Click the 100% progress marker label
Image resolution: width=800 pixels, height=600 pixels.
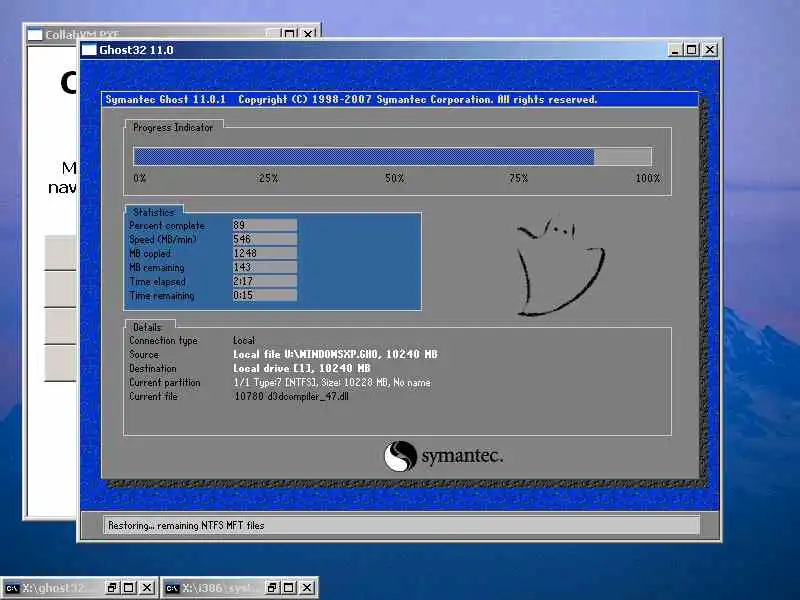tap(647, 178)
